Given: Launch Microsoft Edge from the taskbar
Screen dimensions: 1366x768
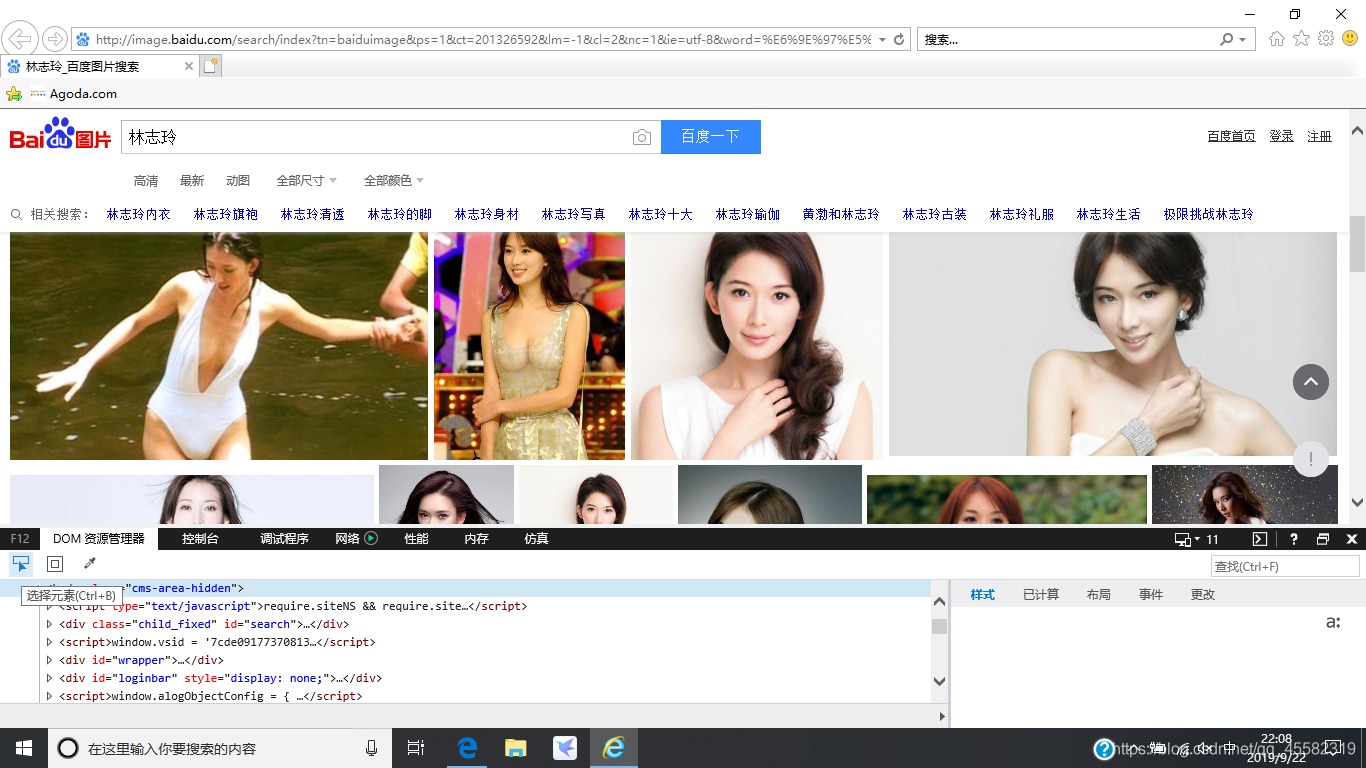Looking at the screenshot, I should (467, 748).
